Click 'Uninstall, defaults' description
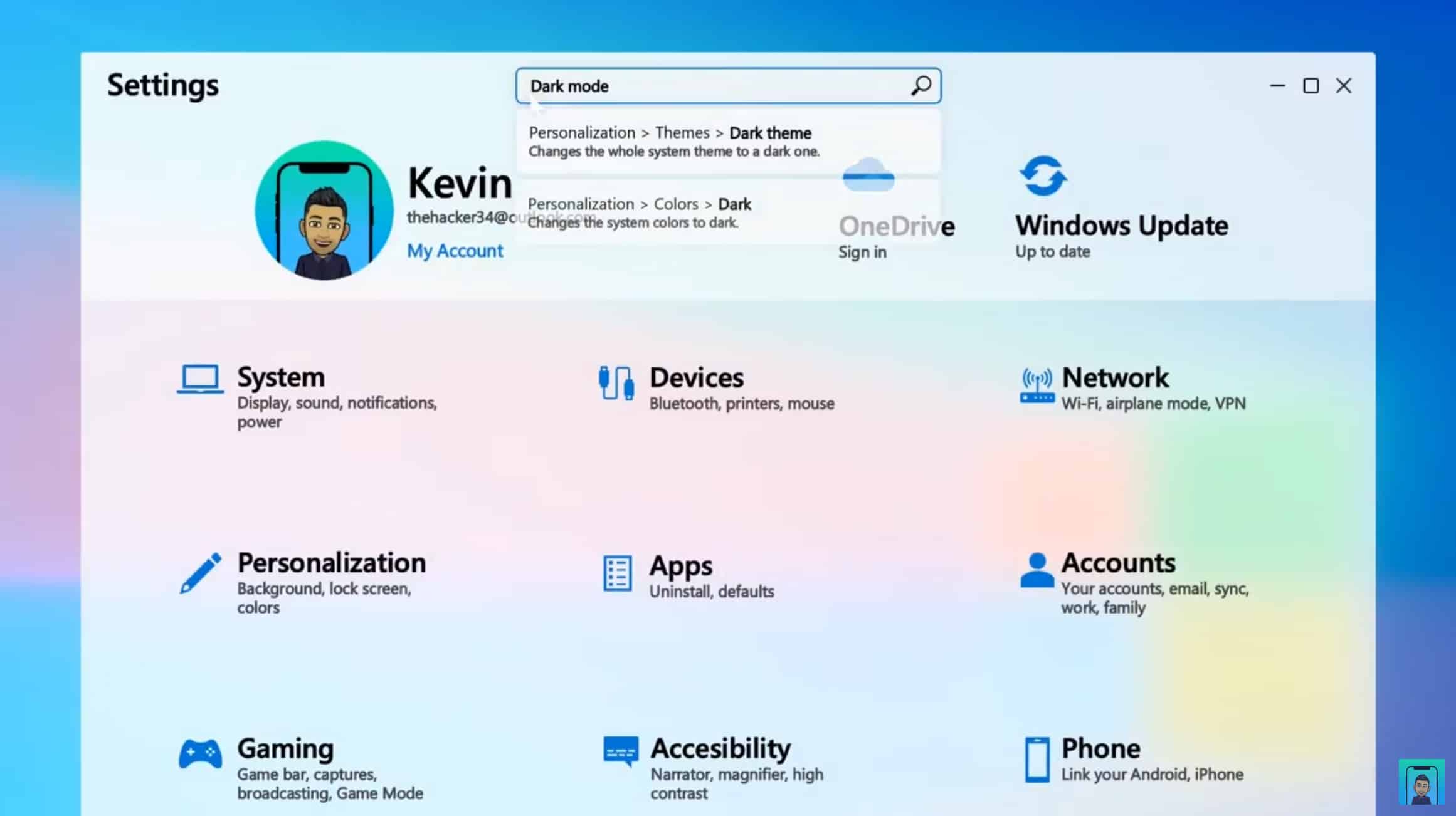This screenshot has width=1456, height=816. [x=712, y=592]
